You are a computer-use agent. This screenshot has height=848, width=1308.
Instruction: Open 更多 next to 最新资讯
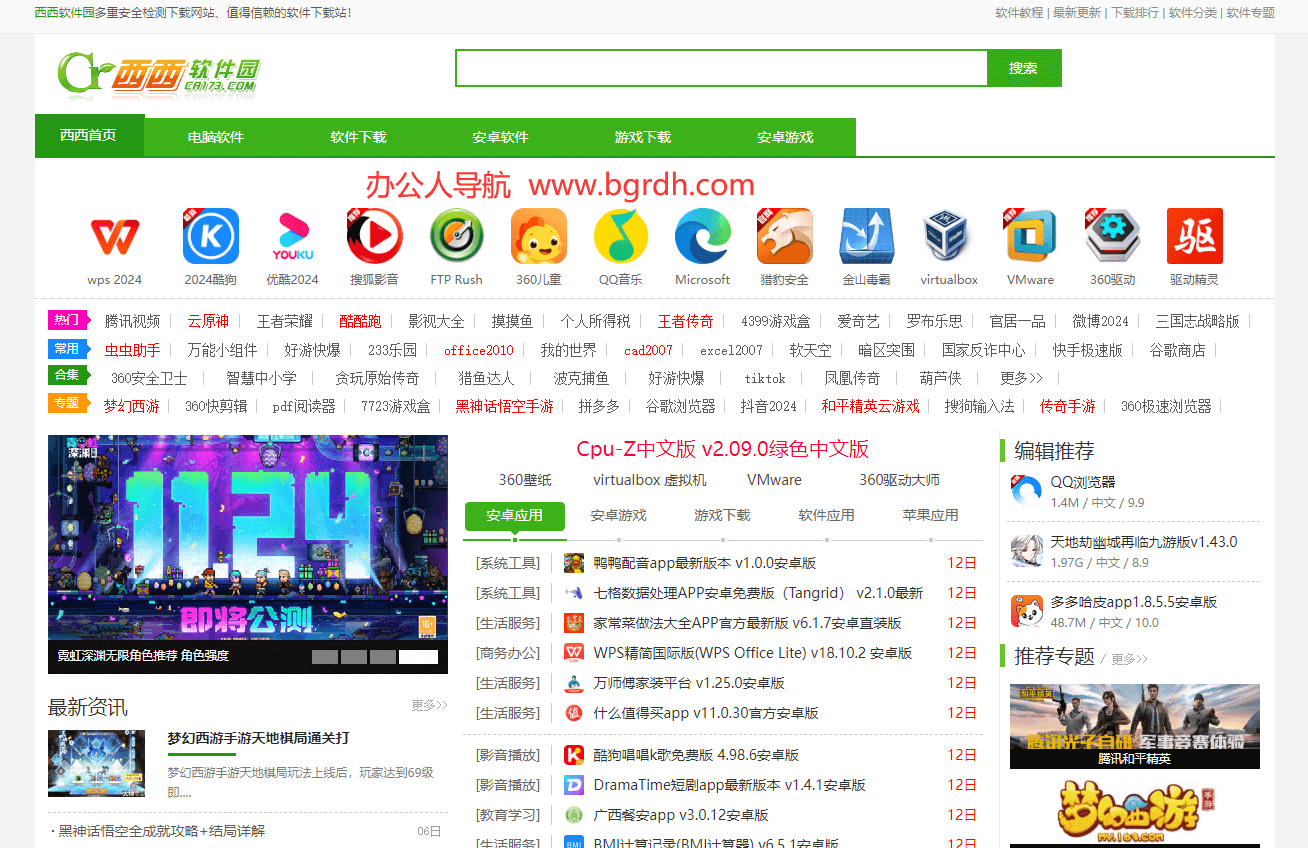pyautogui.click(x=427, y=705)
